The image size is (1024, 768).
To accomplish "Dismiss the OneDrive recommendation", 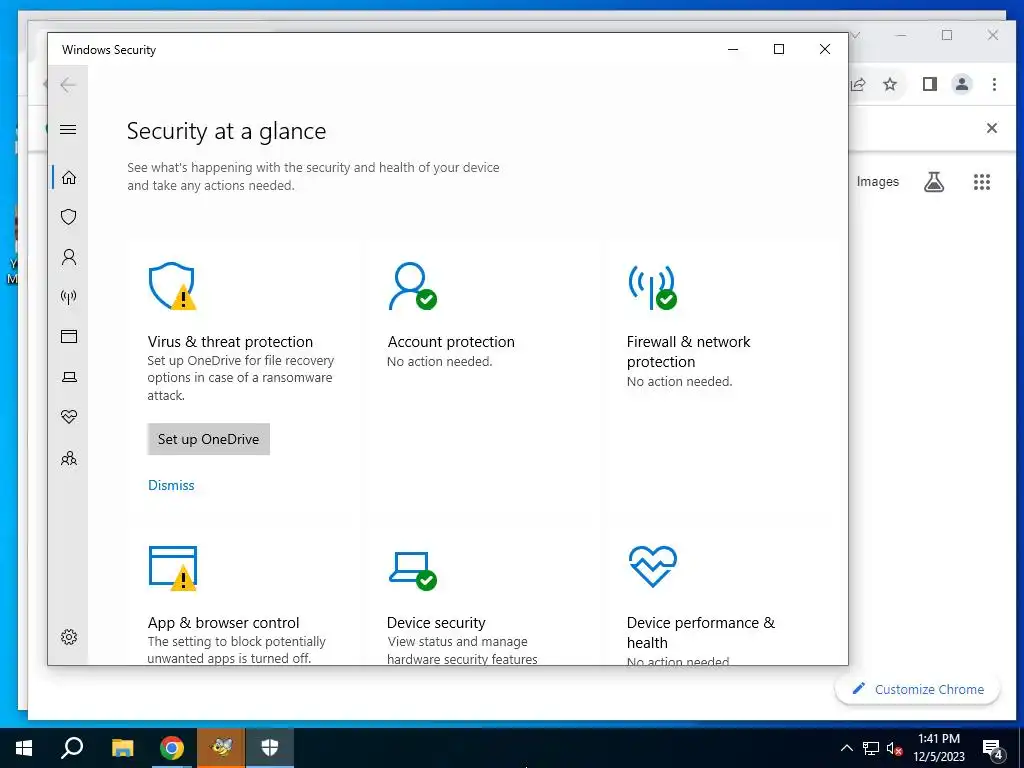I will (x=171, y=485).
